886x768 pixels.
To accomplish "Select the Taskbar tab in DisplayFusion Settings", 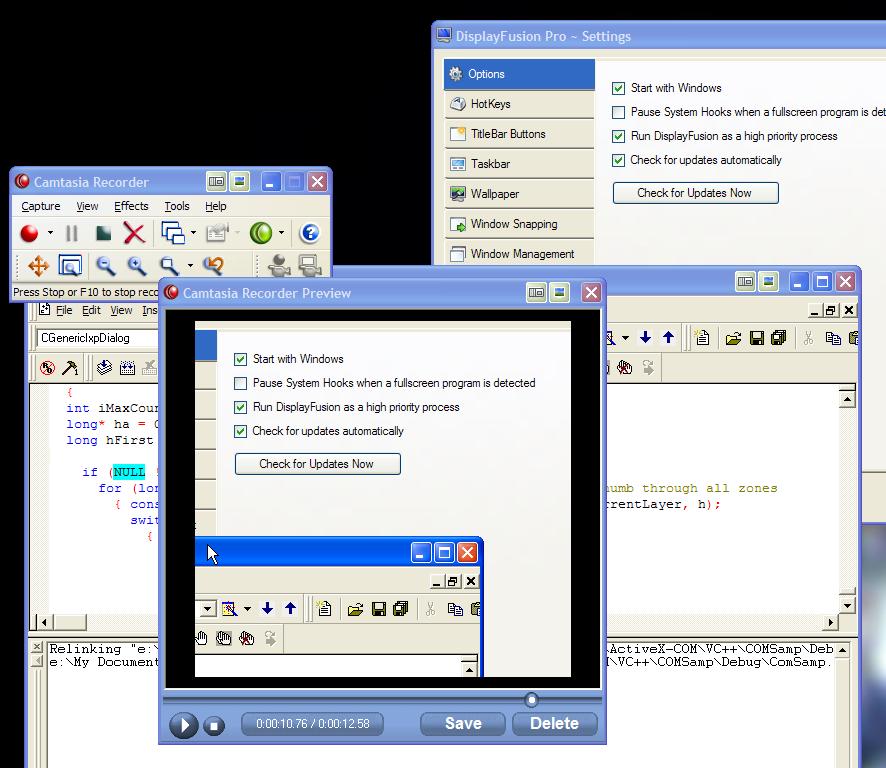I will pyautogui.click(x=519, y=164).
